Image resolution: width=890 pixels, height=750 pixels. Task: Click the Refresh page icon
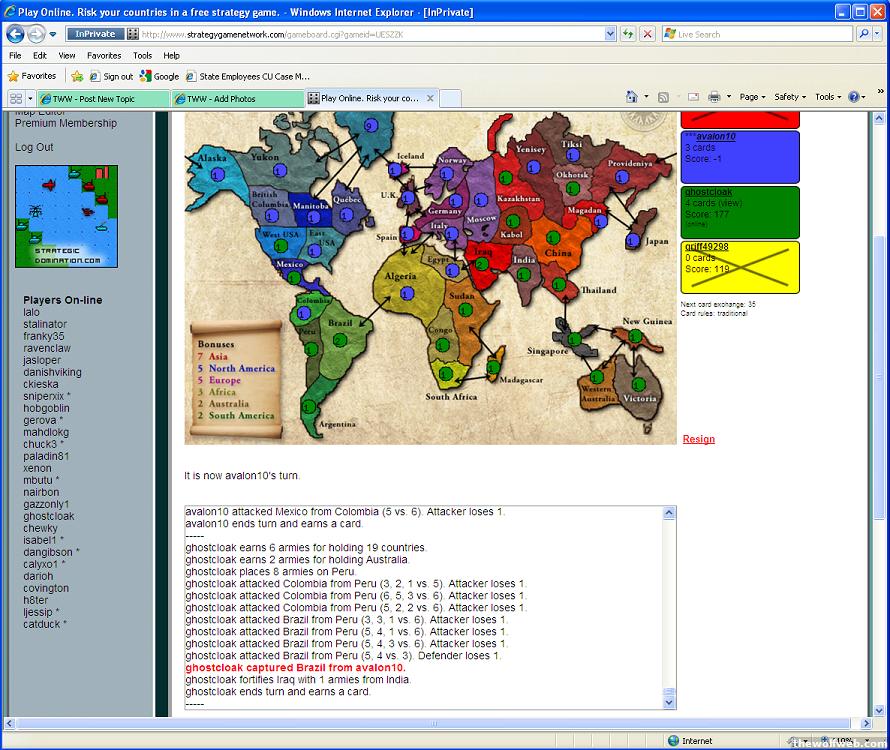pos(628,34)
